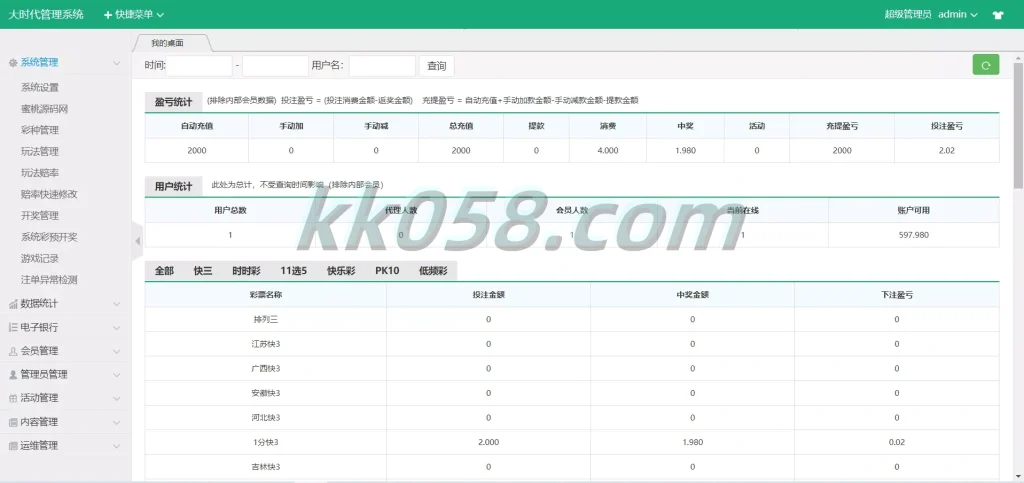Expand the 内容管理 menu chevron
Viewport: 1024px width, 483px height.
point(116,422)
